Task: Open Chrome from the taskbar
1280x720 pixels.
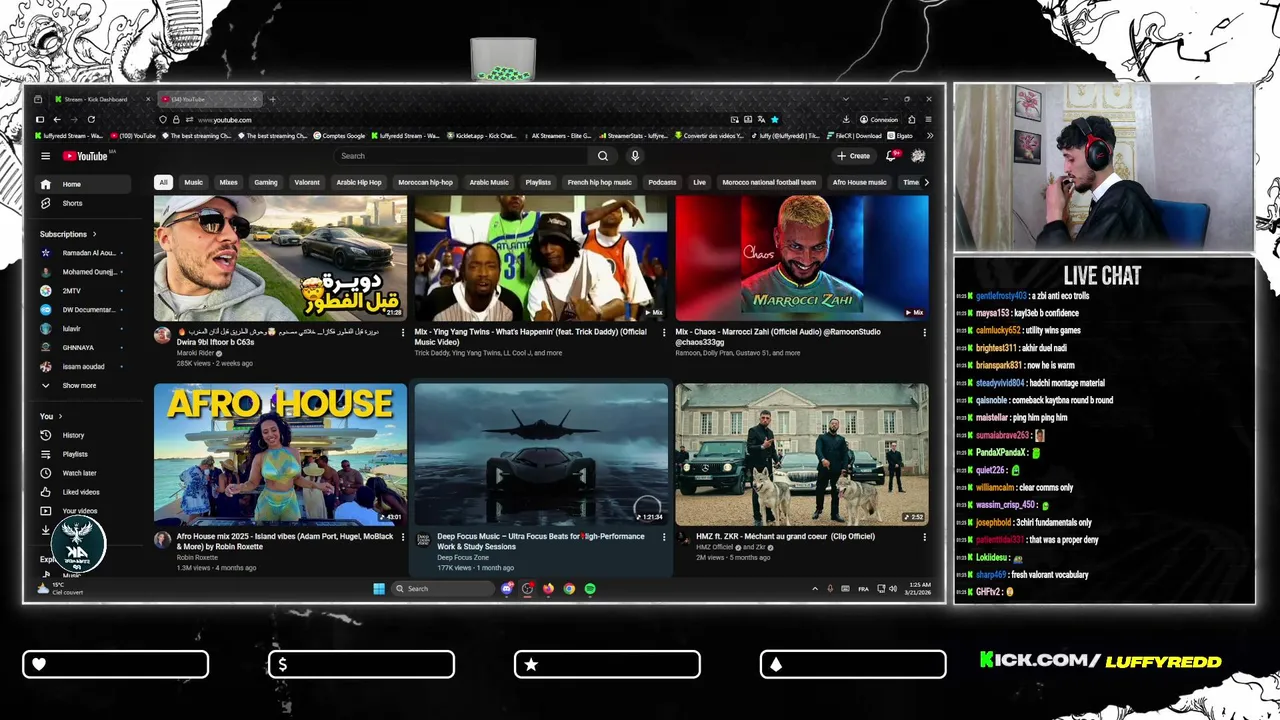Action: pyautogui.click(x=569, y=589)
